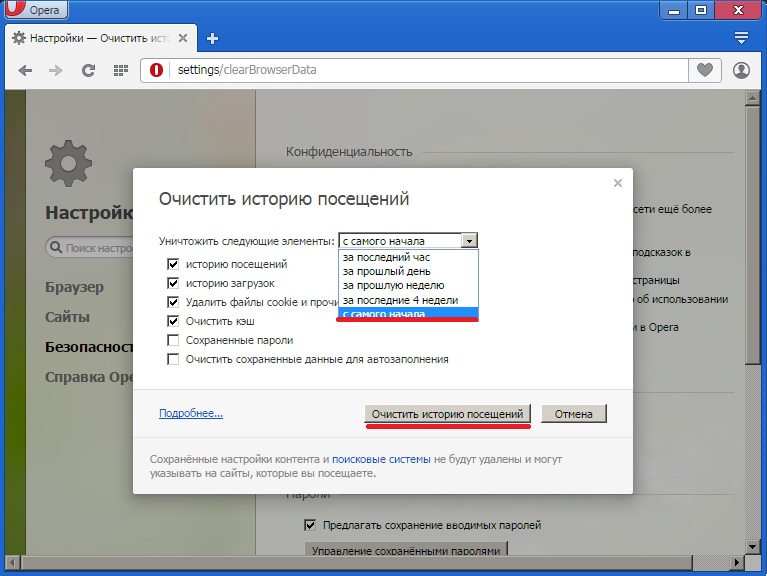Open 'Безопасность' settings section
The height and width of the screenshot is (576, 767).
tap(89, 347)
